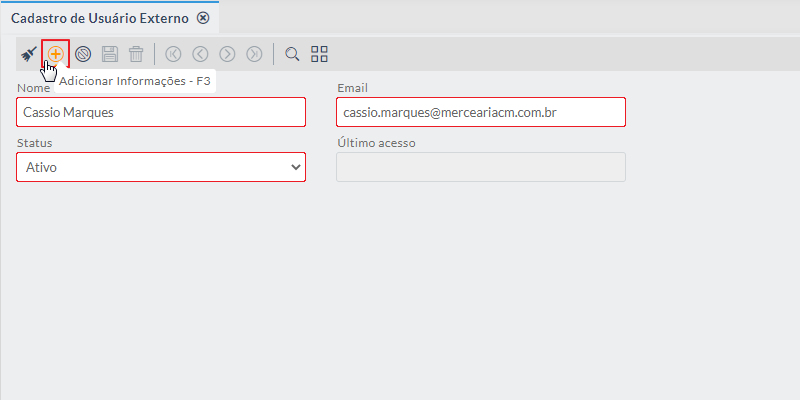Click into the Nome input field
Screen dimensions: 800x400
(x=161, y=112)
